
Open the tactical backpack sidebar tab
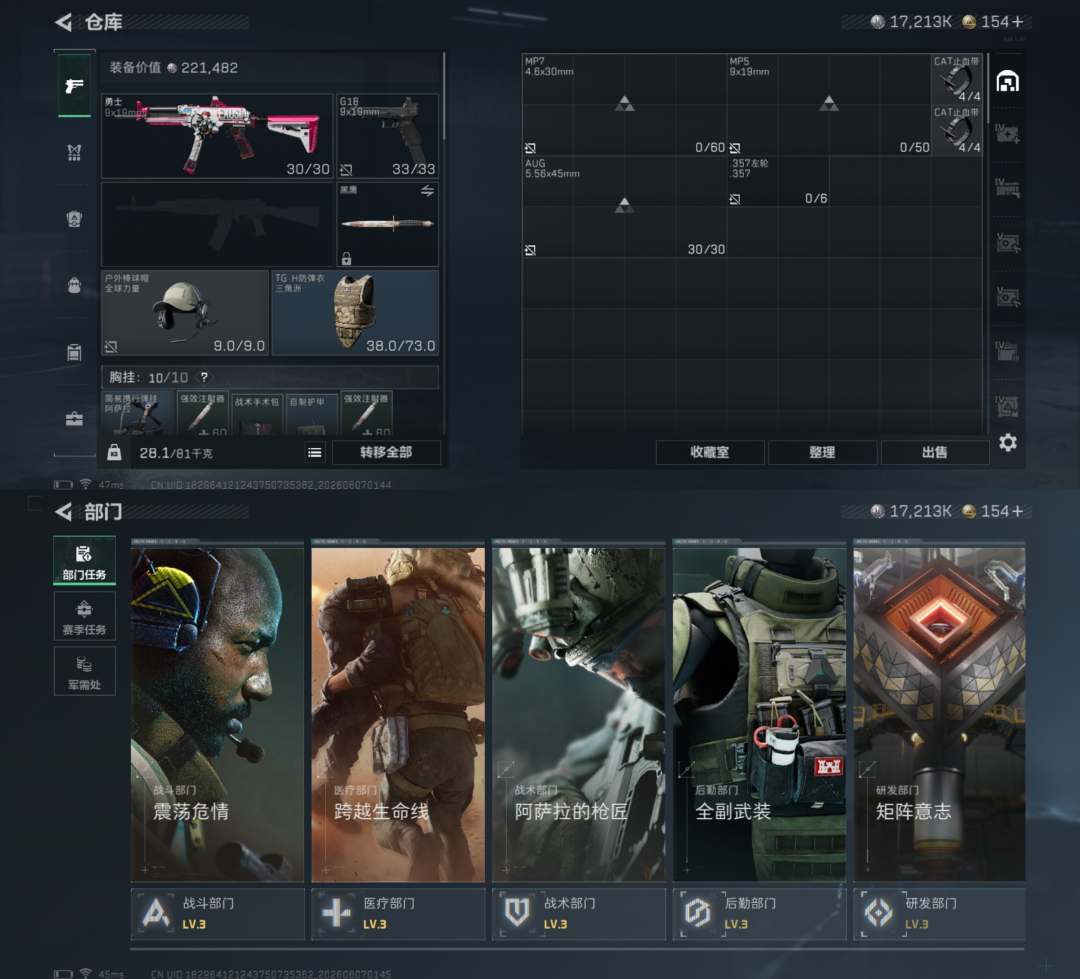74,218
